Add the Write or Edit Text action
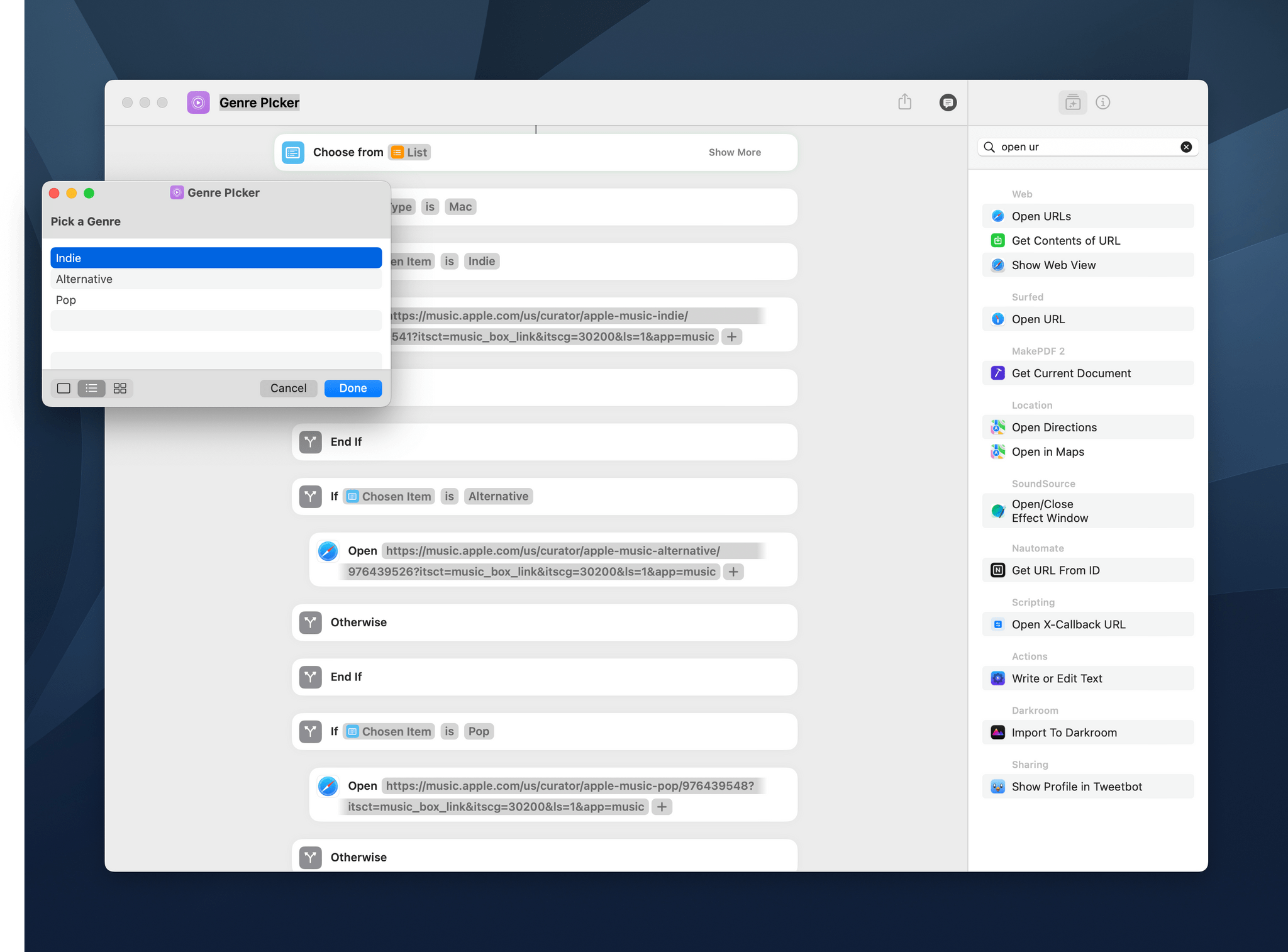The height and width of the screenshot is (952, 1288). point(1088,678)
